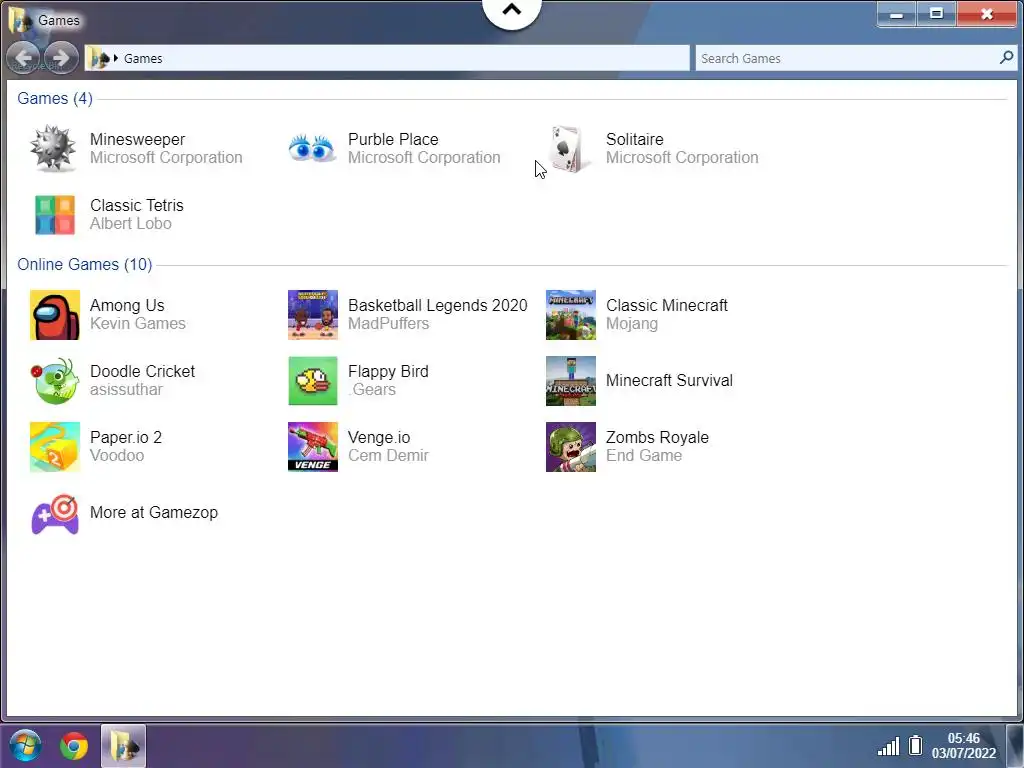Click the Classic Tetris label
The image size is (1024, 768).
(x=136, y=205)
